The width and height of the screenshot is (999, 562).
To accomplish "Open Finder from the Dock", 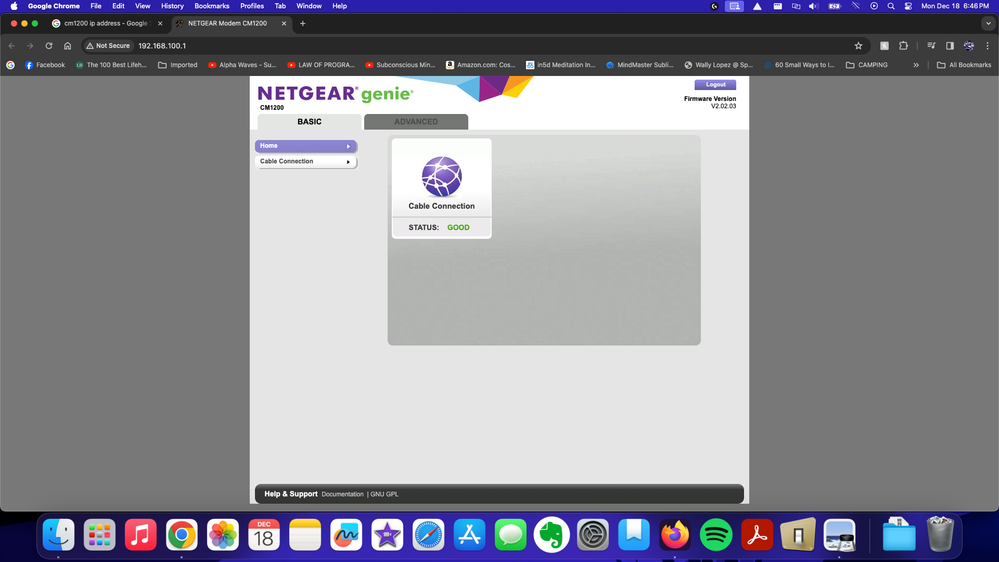I will click(x=59, y=535).
